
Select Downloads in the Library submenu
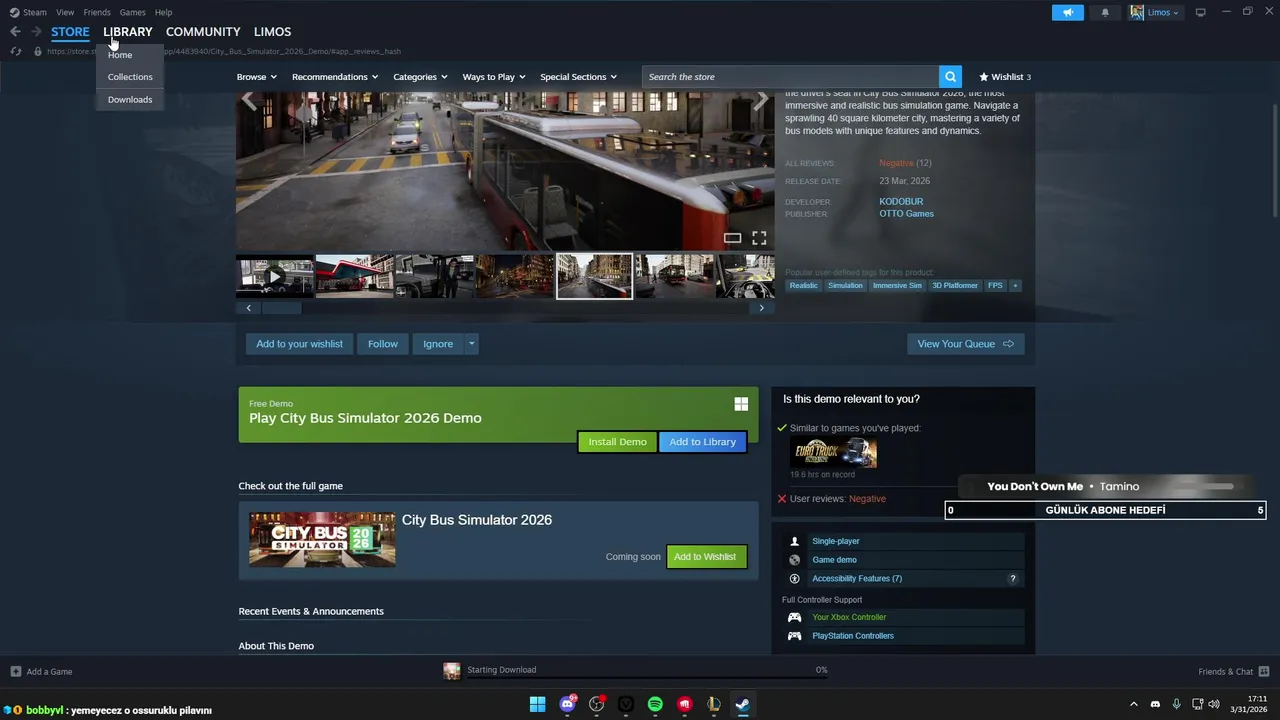(130, 100)
